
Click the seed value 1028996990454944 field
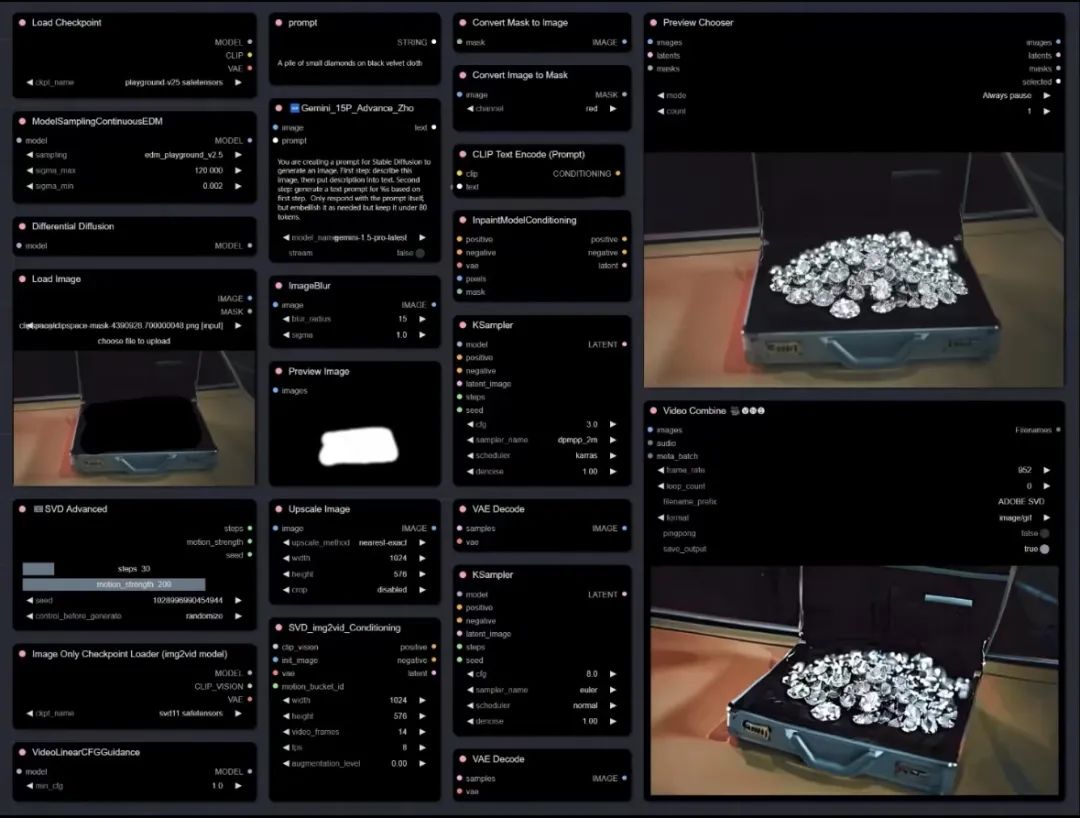(134, 600)
